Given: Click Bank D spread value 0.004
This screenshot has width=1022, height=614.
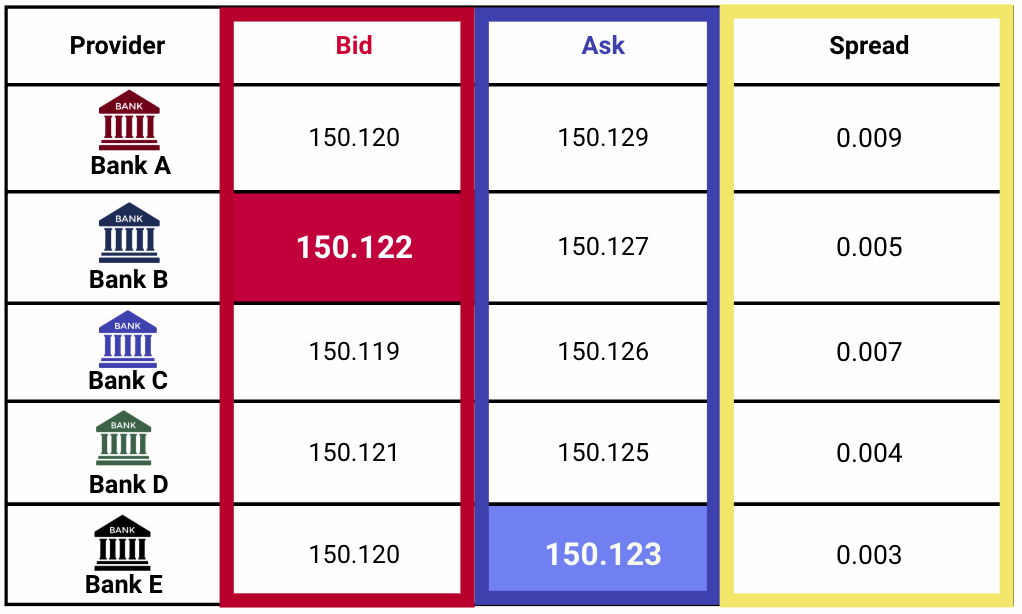Looking at the screenshot, I should pos(869,453).
